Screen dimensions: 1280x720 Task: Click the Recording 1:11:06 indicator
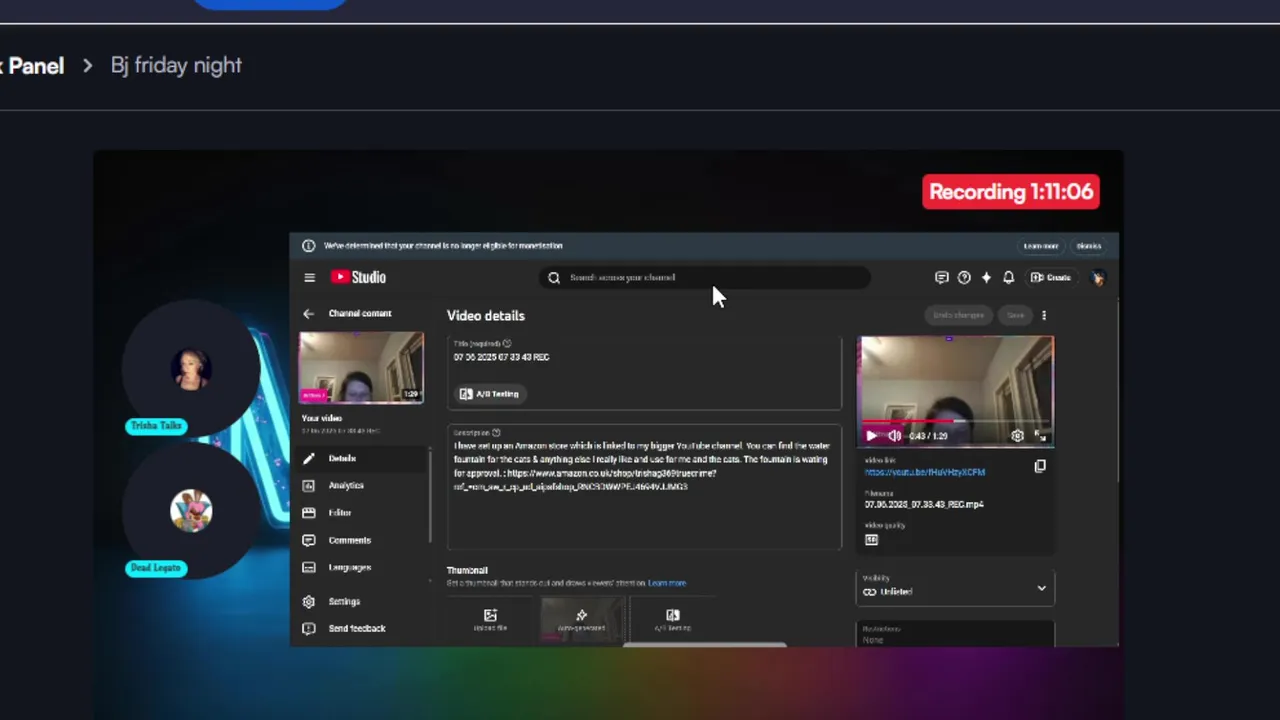[x=1011, y=192]
